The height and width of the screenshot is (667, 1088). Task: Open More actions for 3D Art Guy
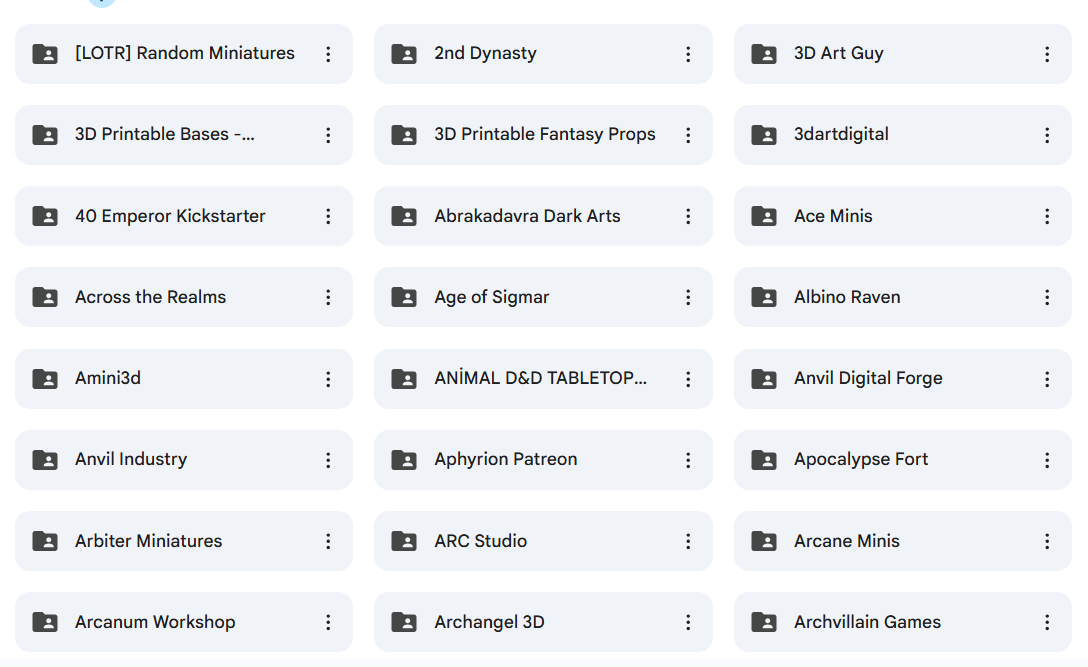coord(1047,54)
